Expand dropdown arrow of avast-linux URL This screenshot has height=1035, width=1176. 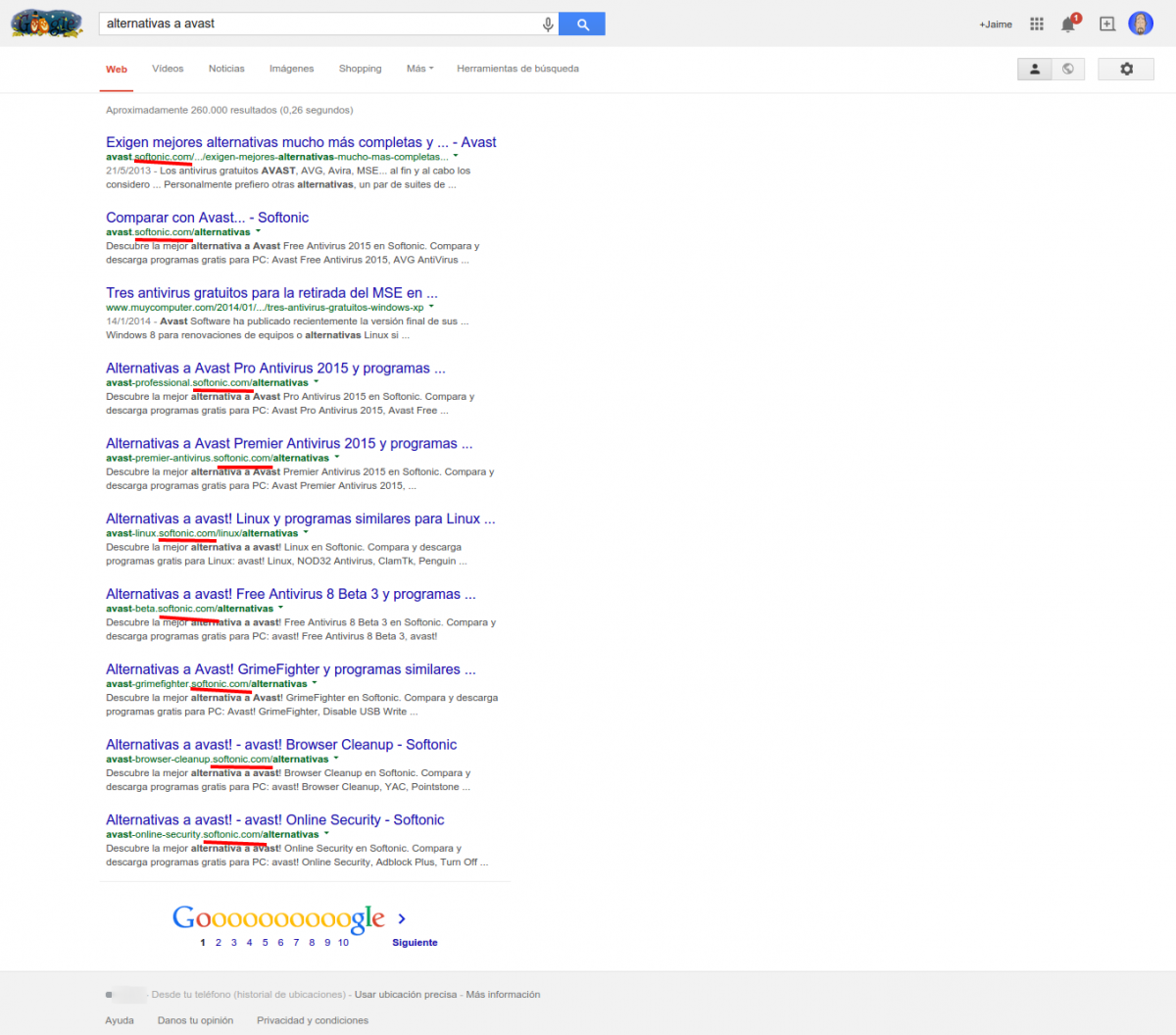click(306, 533)
